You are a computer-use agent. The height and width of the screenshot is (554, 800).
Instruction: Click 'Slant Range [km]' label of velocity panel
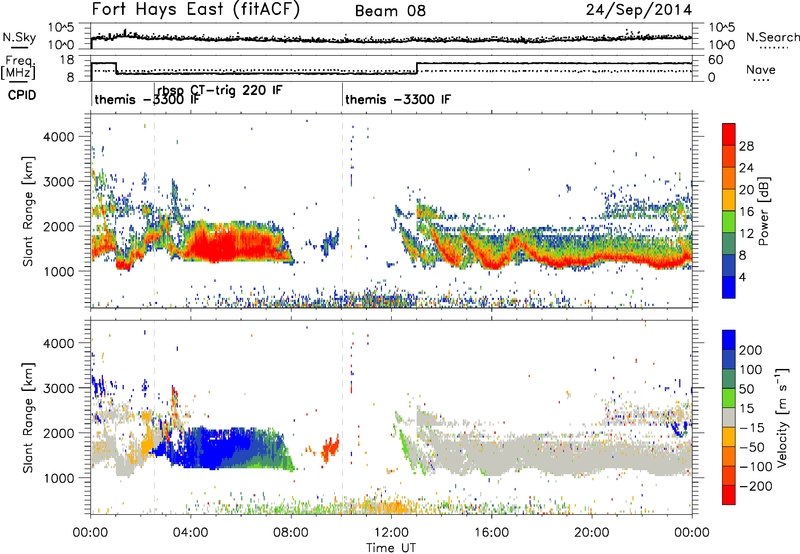point(28,418)
